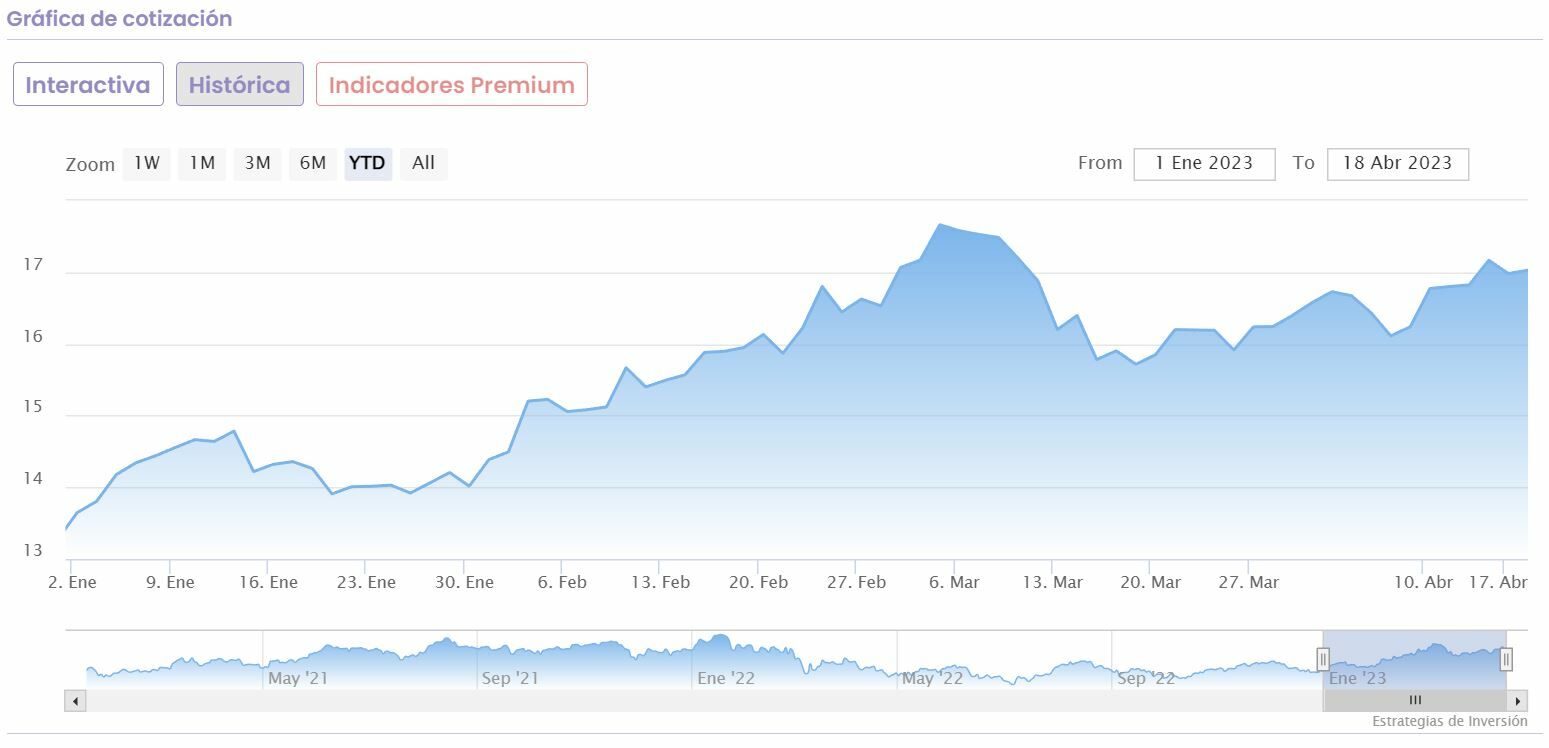Select the YTD zoom option

368,163
